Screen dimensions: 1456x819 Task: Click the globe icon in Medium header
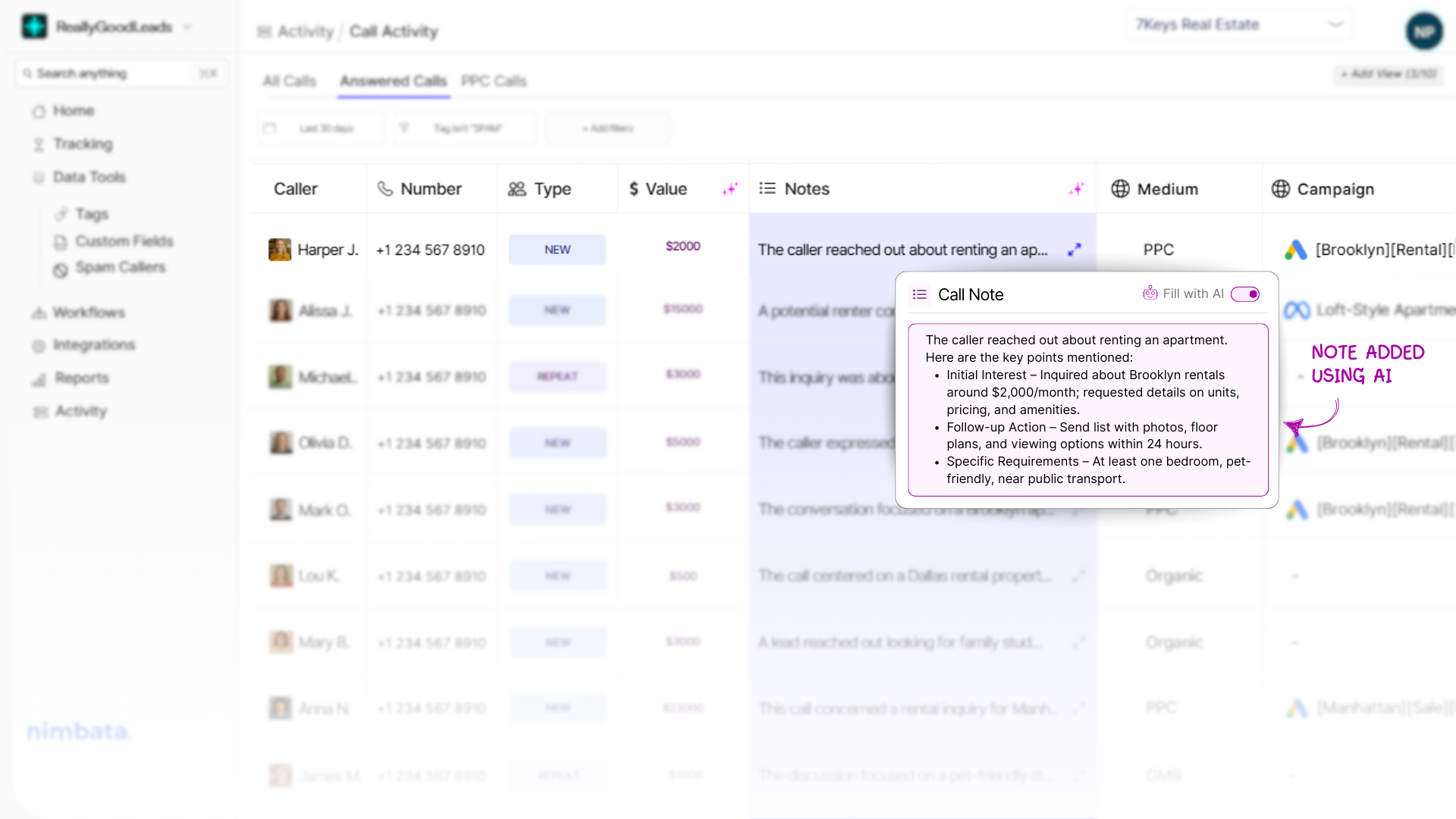pyautogui.click(x=1120, y=189)
